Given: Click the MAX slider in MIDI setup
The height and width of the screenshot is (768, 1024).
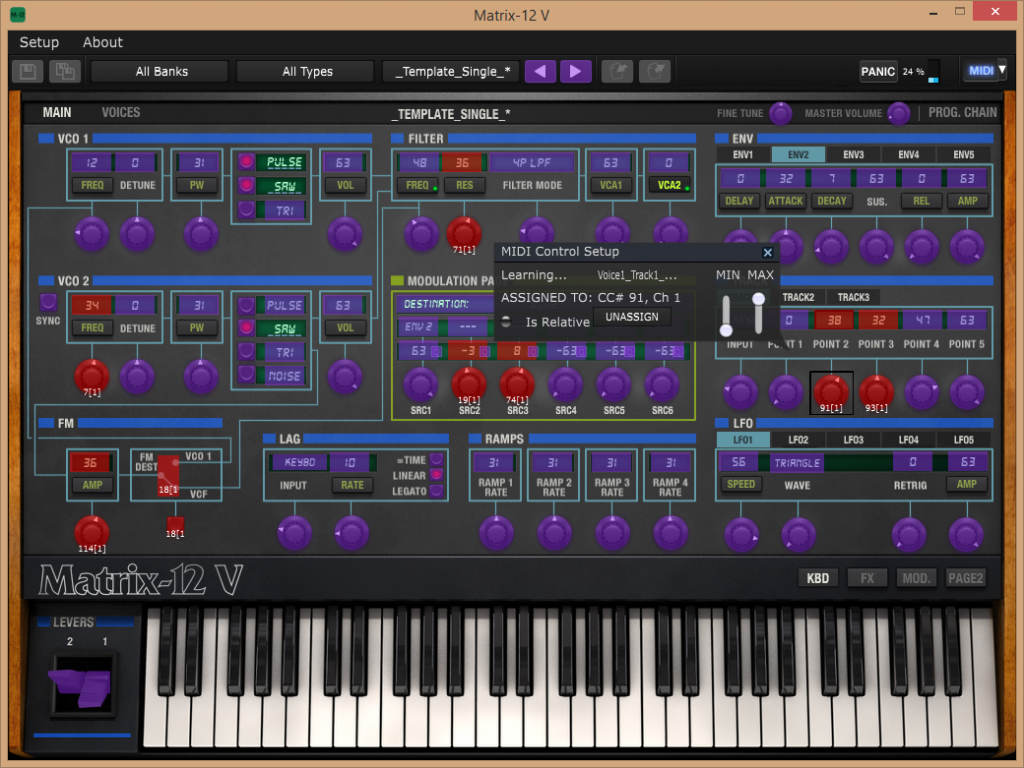Looking at the screenshot, I should point(759,313).
